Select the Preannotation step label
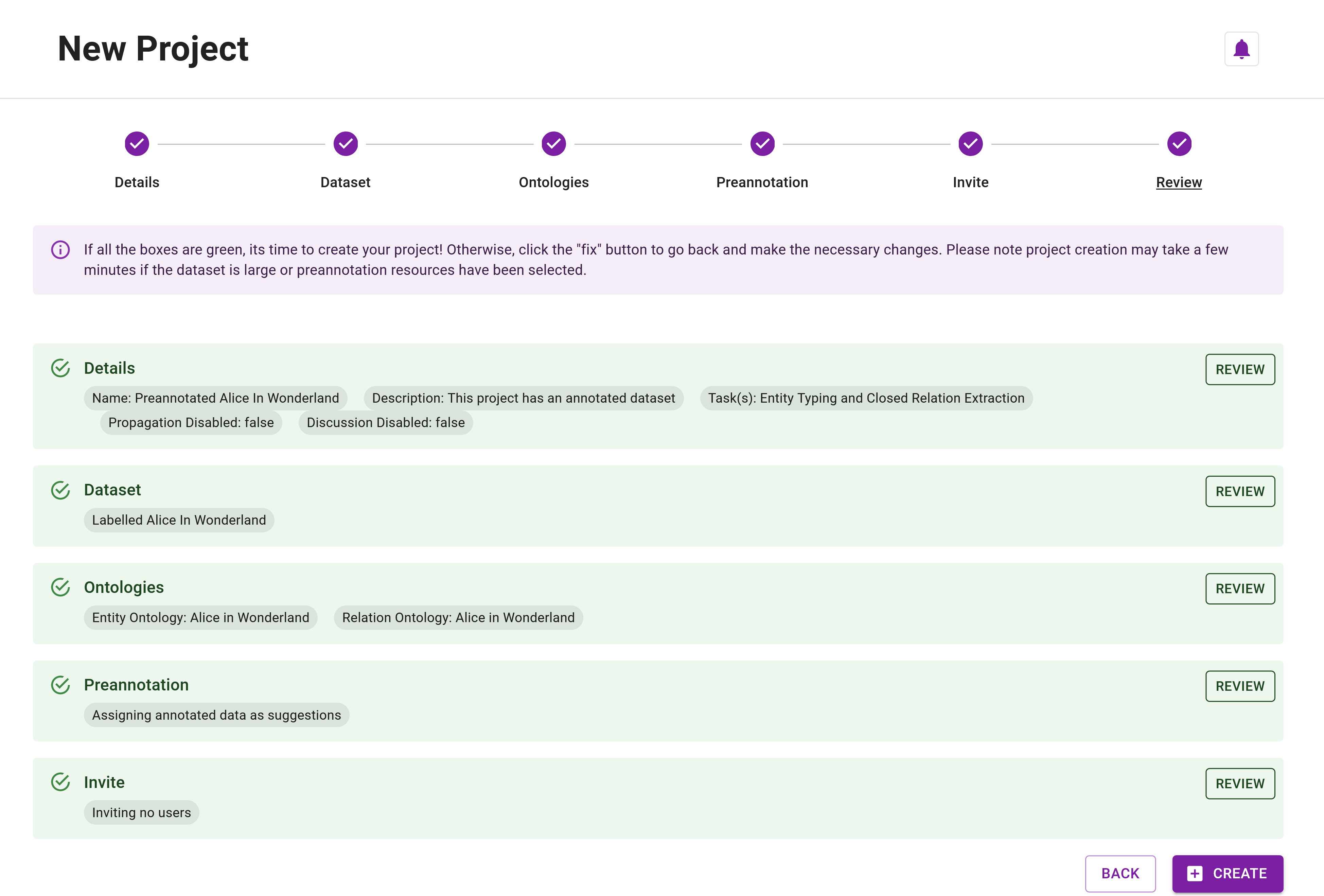Image resolution: width=1324 pixels, height=896 pixels. coord(762,182)
